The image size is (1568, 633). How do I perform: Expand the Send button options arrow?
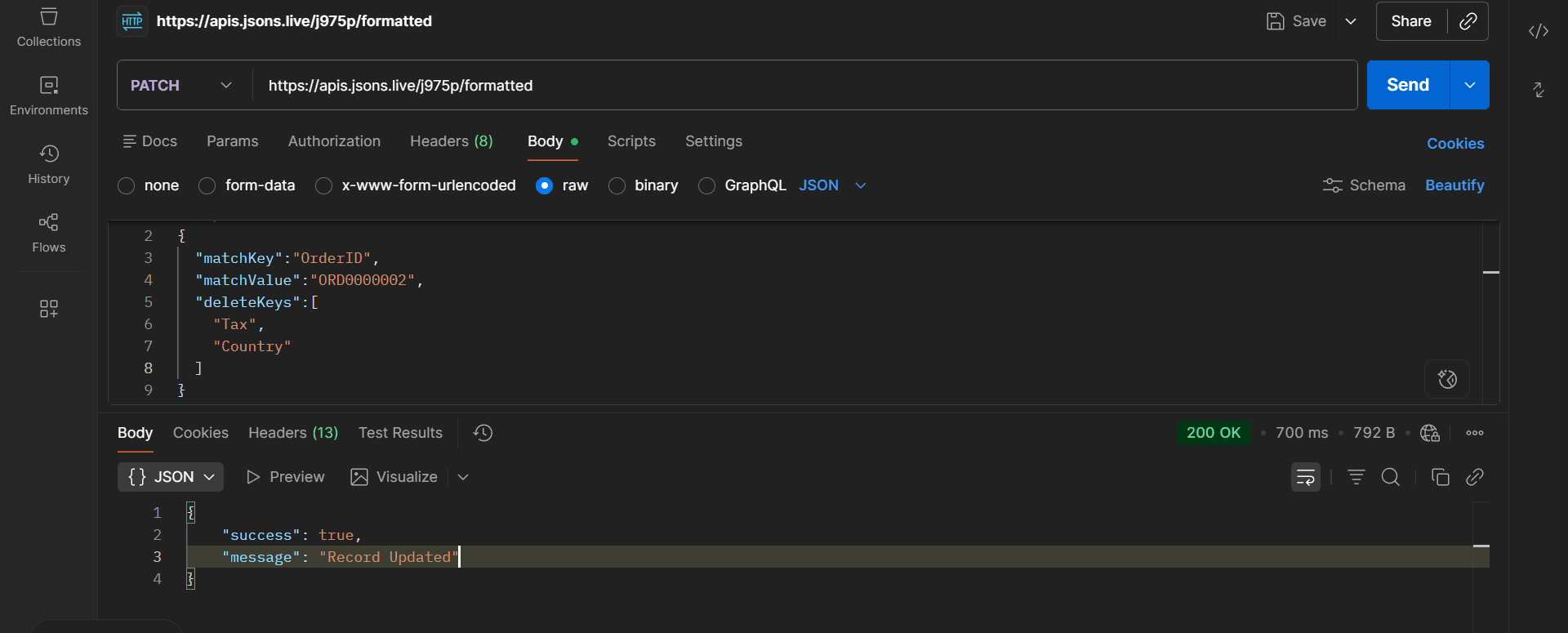tap(1470, 85)
